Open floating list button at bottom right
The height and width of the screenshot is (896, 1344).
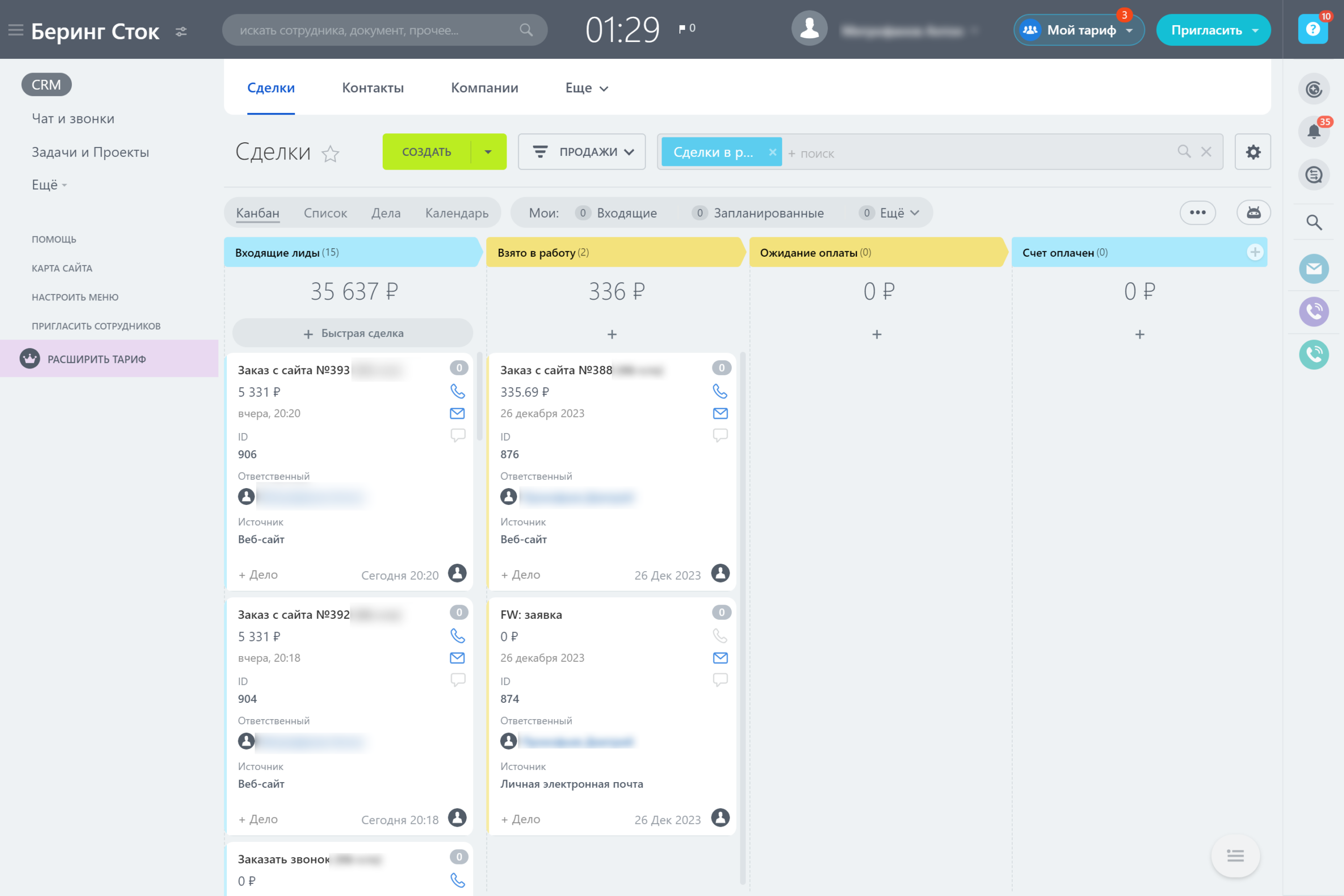point(1235,856)
